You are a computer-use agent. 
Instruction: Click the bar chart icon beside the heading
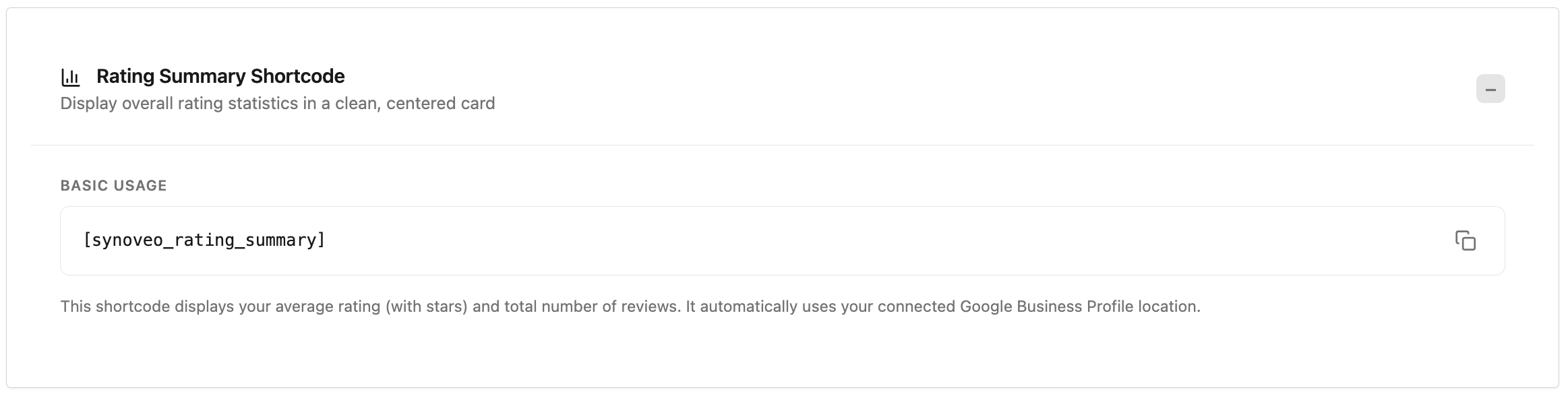[x=70, y=77]
